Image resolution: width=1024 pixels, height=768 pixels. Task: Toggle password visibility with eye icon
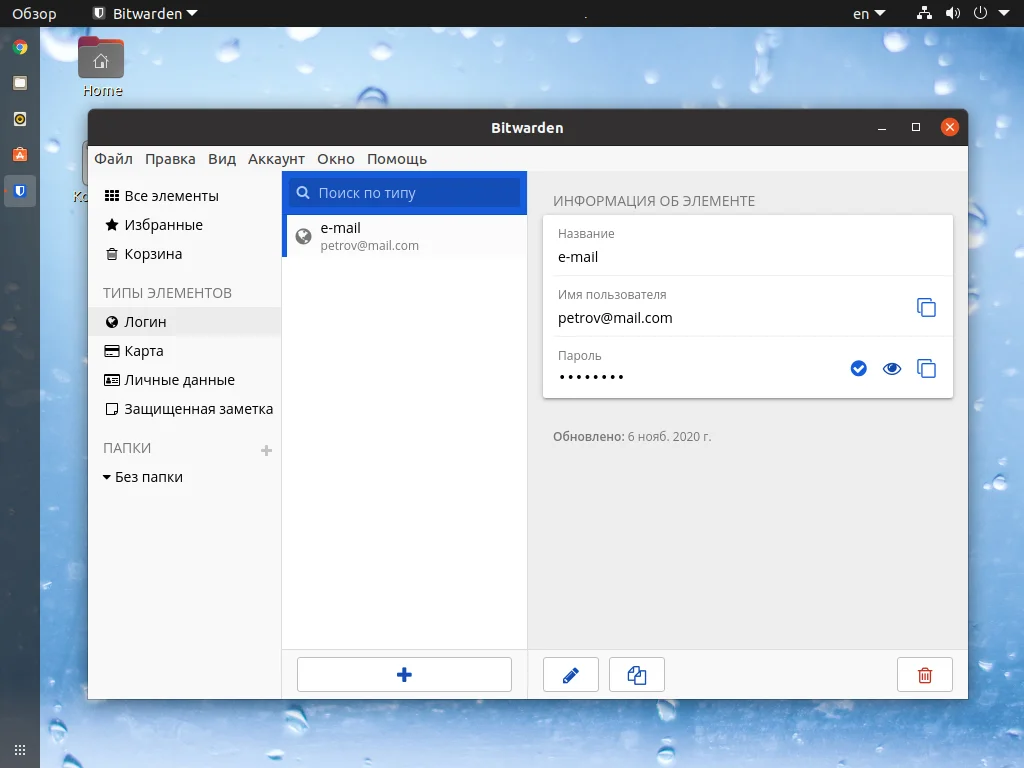892,369
